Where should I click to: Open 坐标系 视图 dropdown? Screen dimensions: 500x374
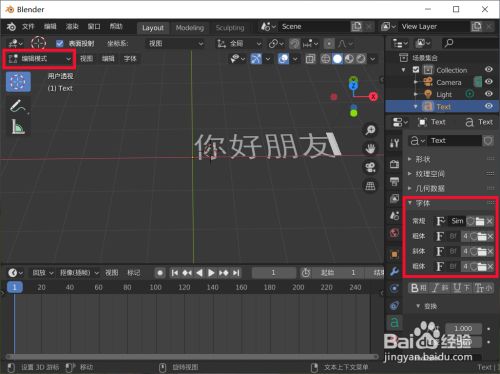tap(175, 44)
